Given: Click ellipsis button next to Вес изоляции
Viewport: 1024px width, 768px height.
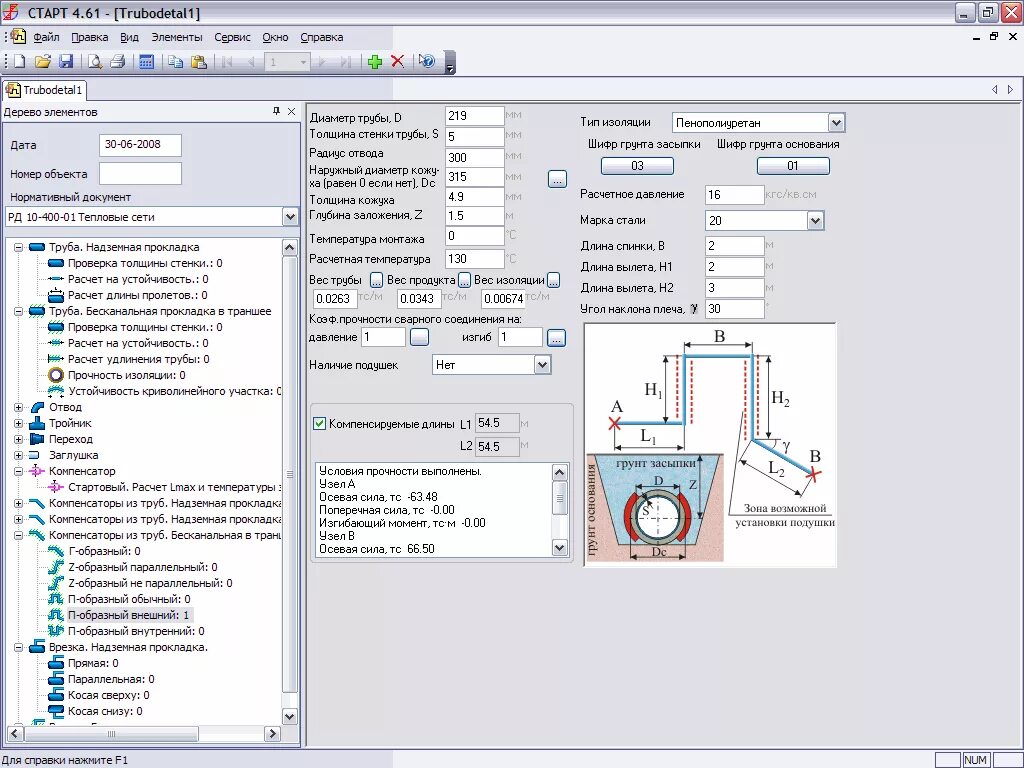Looking at the screenshot, I should tap(553, 280).
